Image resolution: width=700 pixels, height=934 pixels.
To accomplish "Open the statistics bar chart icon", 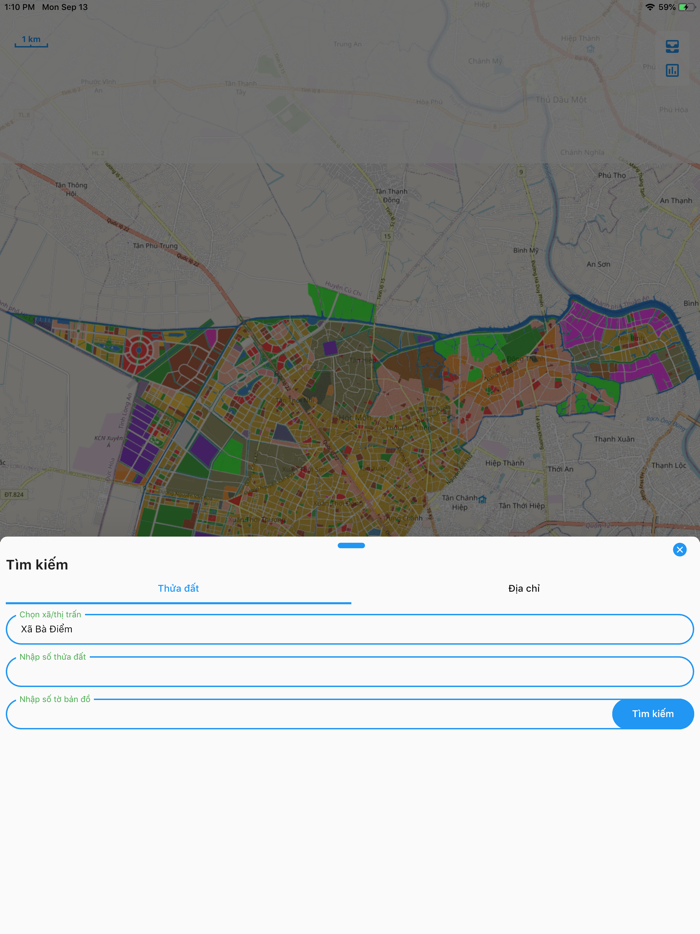I will 672,70.
